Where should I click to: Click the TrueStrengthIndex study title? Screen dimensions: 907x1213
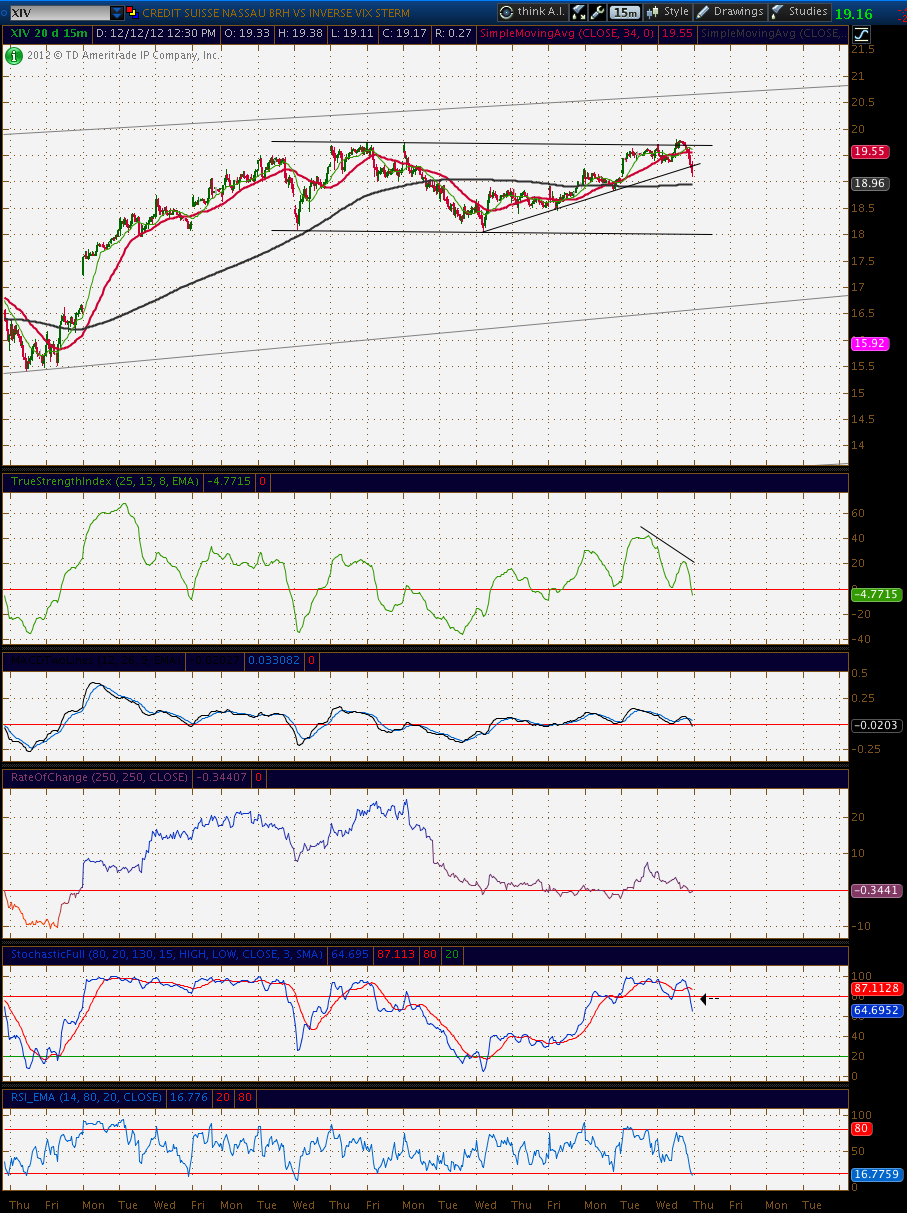pyautogui.click(x=105, y=481)
